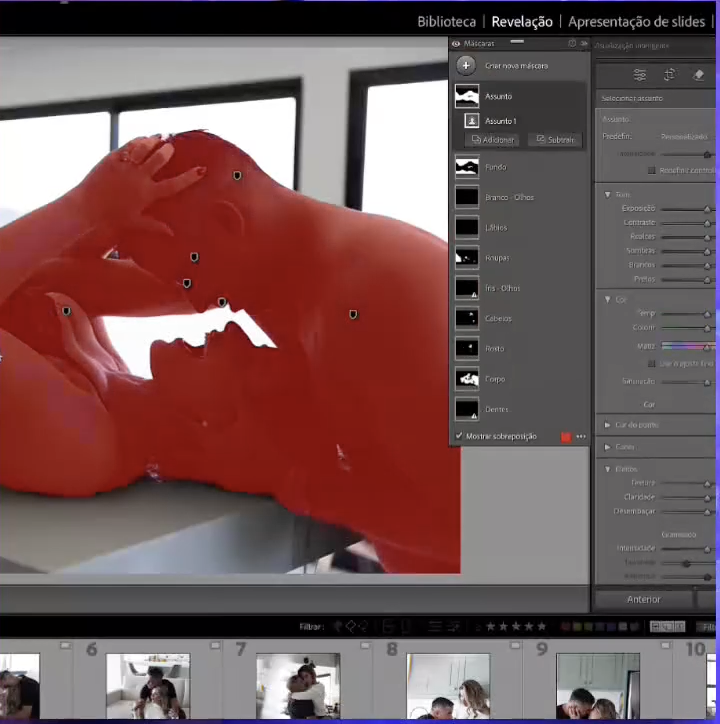Click the badge icon above thumbnail 7

tap(365, 645)
